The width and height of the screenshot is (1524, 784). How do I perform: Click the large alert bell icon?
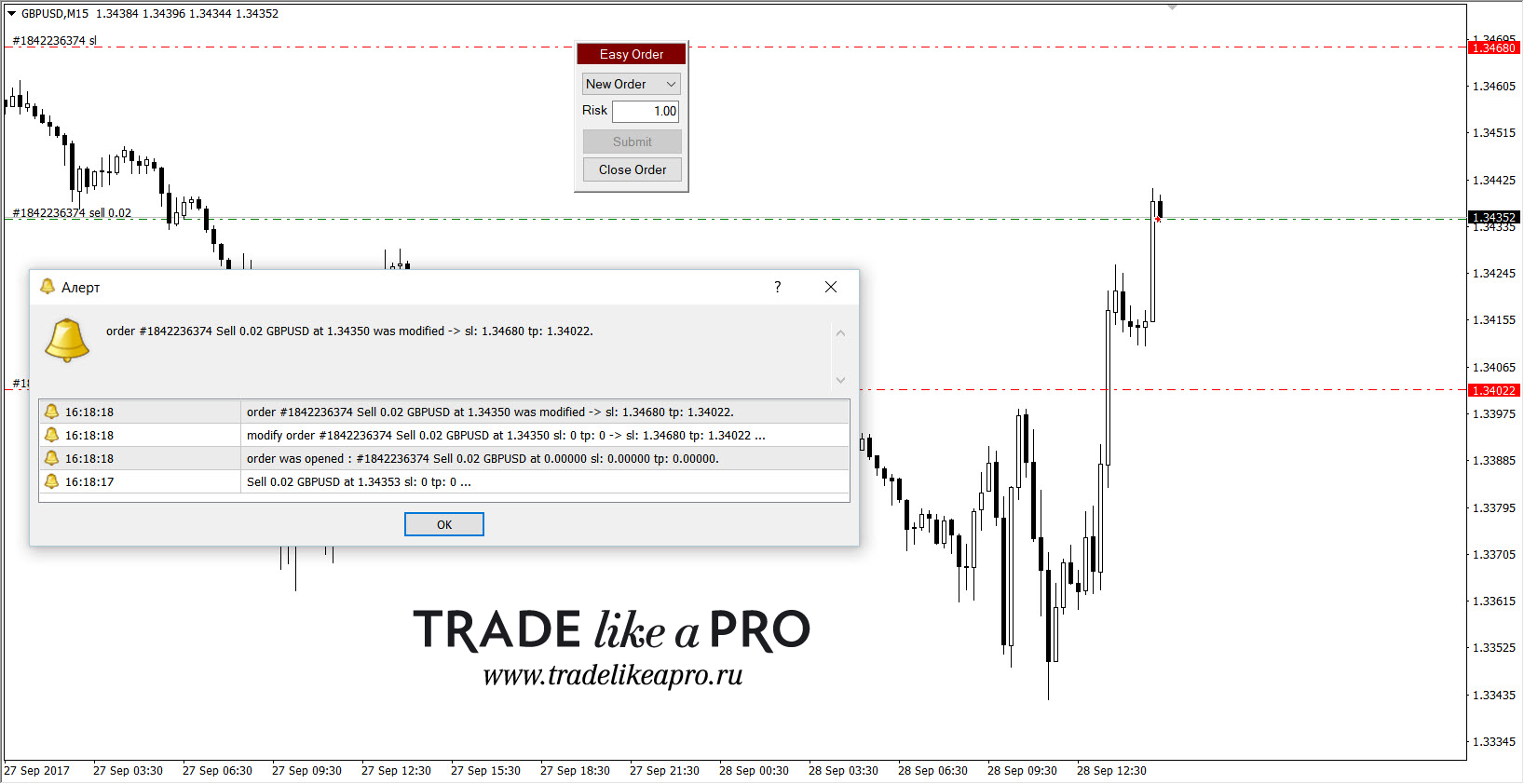point(67,340)
